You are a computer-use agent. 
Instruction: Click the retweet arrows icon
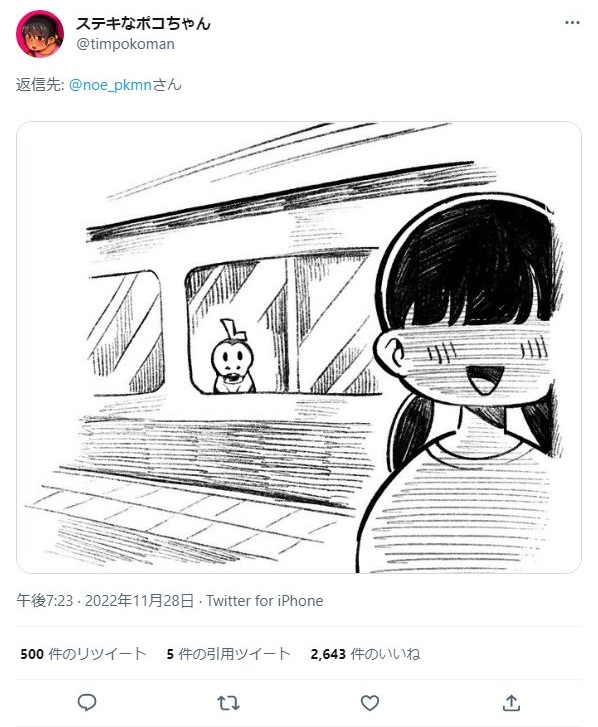229,703
